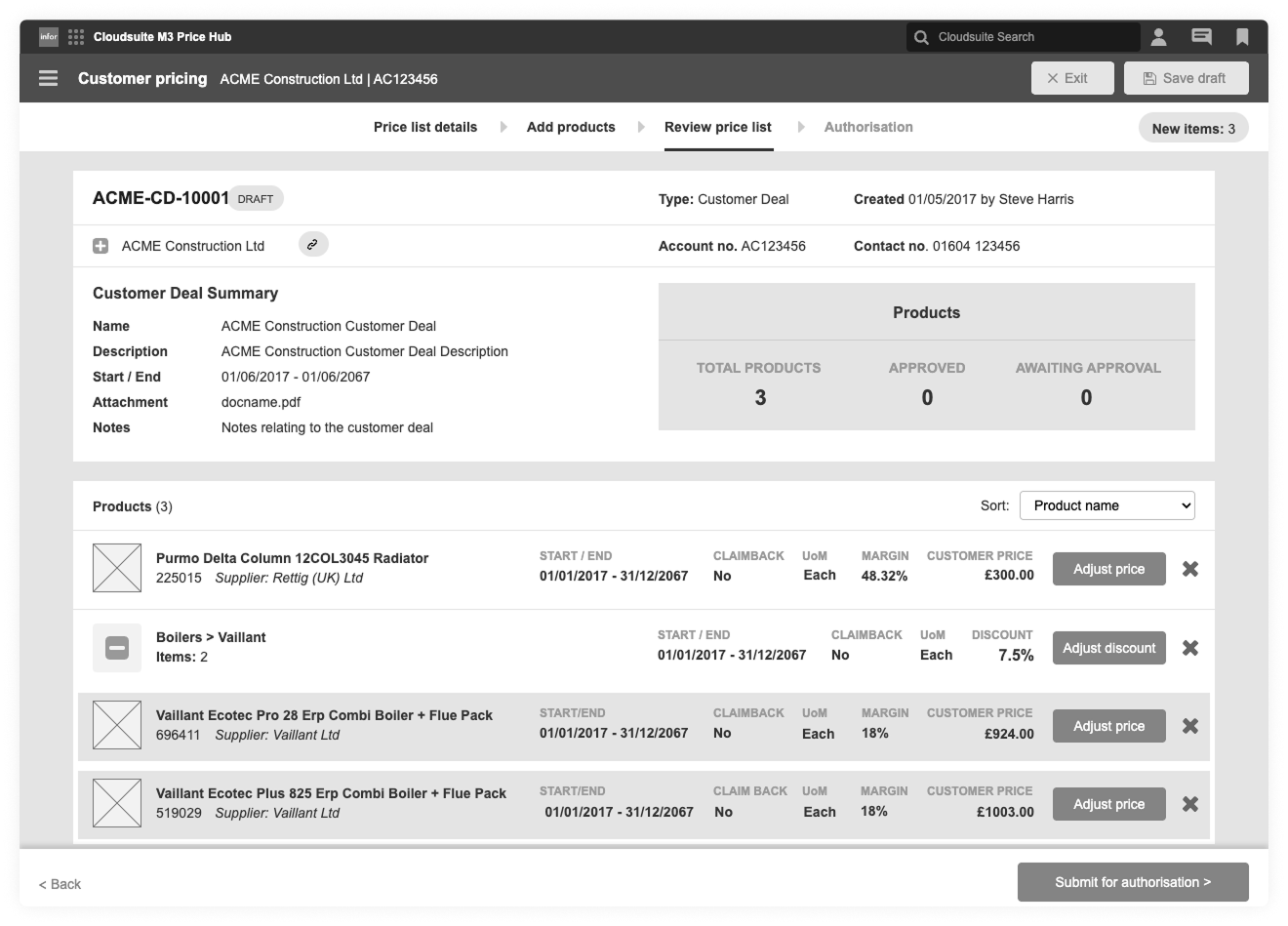Click the Contact no. 01604 123456 text
The image size is (1288, 926).
937,246
